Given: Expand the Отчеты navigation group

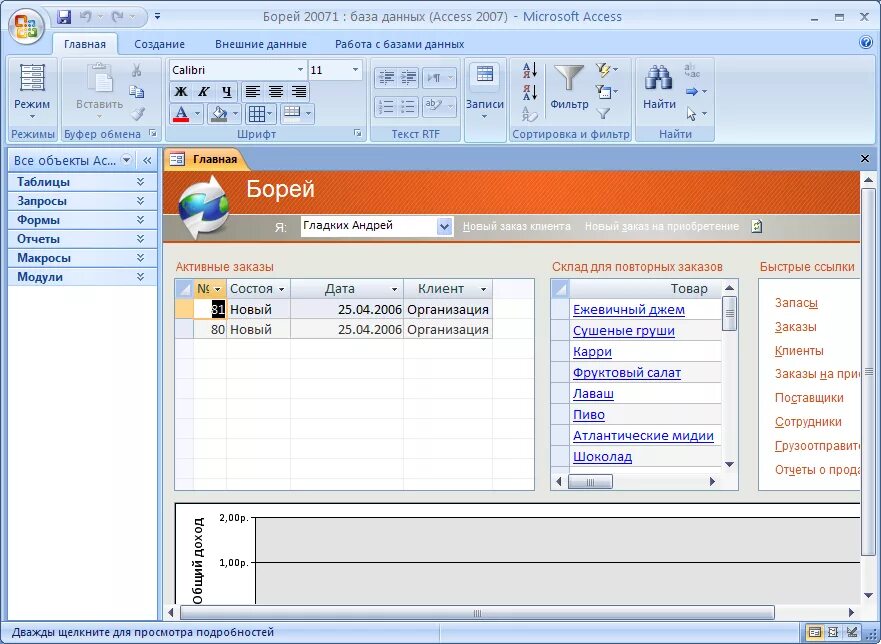Looking at the screenshot, I should [83, 239].
